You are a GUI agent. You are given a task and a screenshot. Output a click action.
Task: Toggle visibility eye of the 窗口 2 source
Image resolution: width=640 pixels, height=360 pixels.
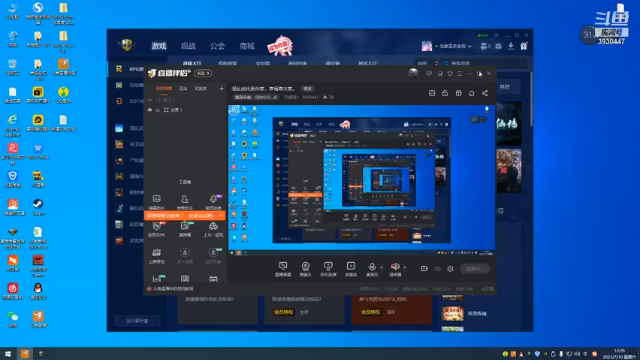tap(150, 100)
